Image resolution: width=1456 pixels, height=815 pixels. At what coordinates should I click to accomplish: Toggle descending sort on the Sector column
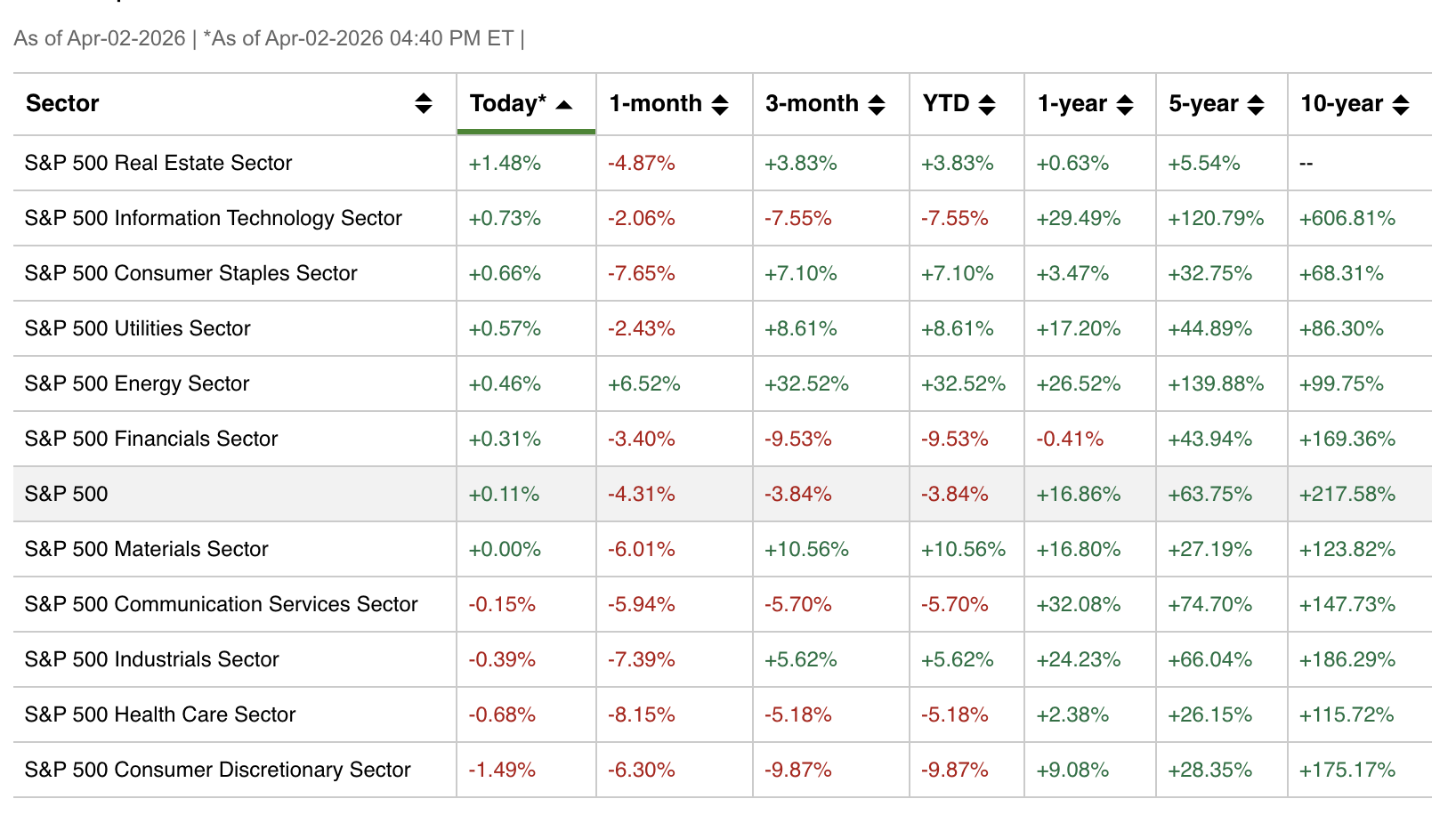pos(424,103)
